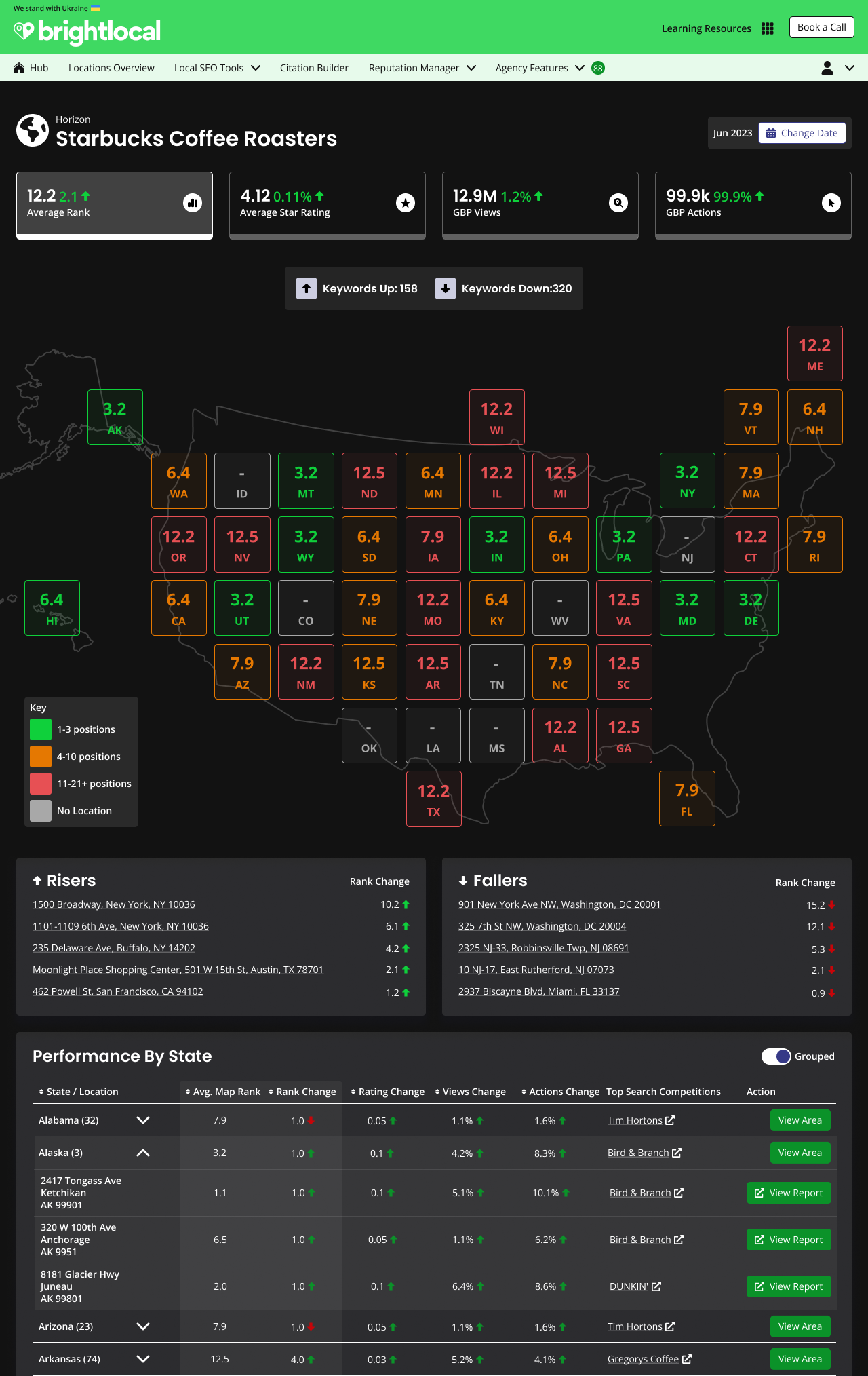Open Agency Features dropdown

point(540,68)
